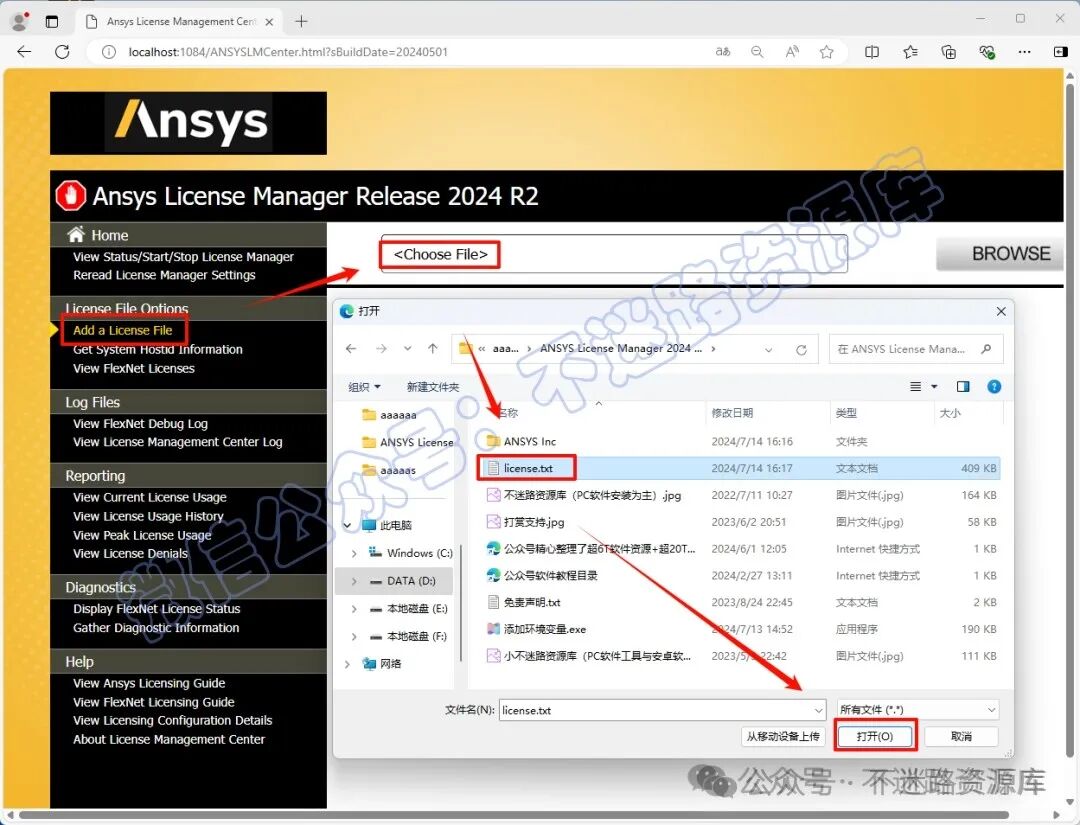Image resolution: width=1080 pixels, height=825 pixels.
Task: Open view options dropdown arrow
Action: tap(934, 386)
